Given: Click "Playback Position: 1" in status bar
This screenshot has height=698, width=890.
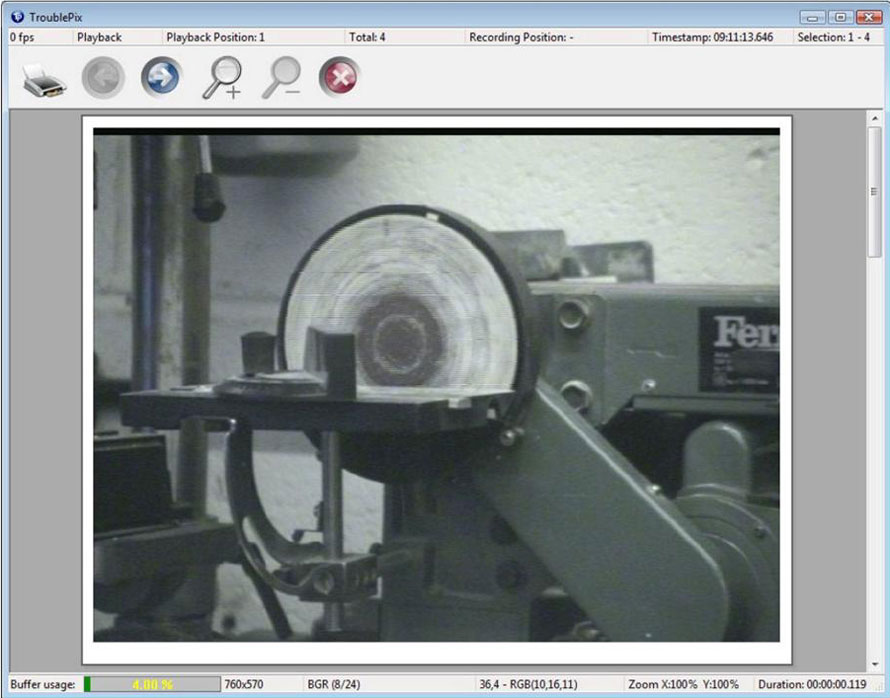Looking at the screenshot, I should [215, 37].
